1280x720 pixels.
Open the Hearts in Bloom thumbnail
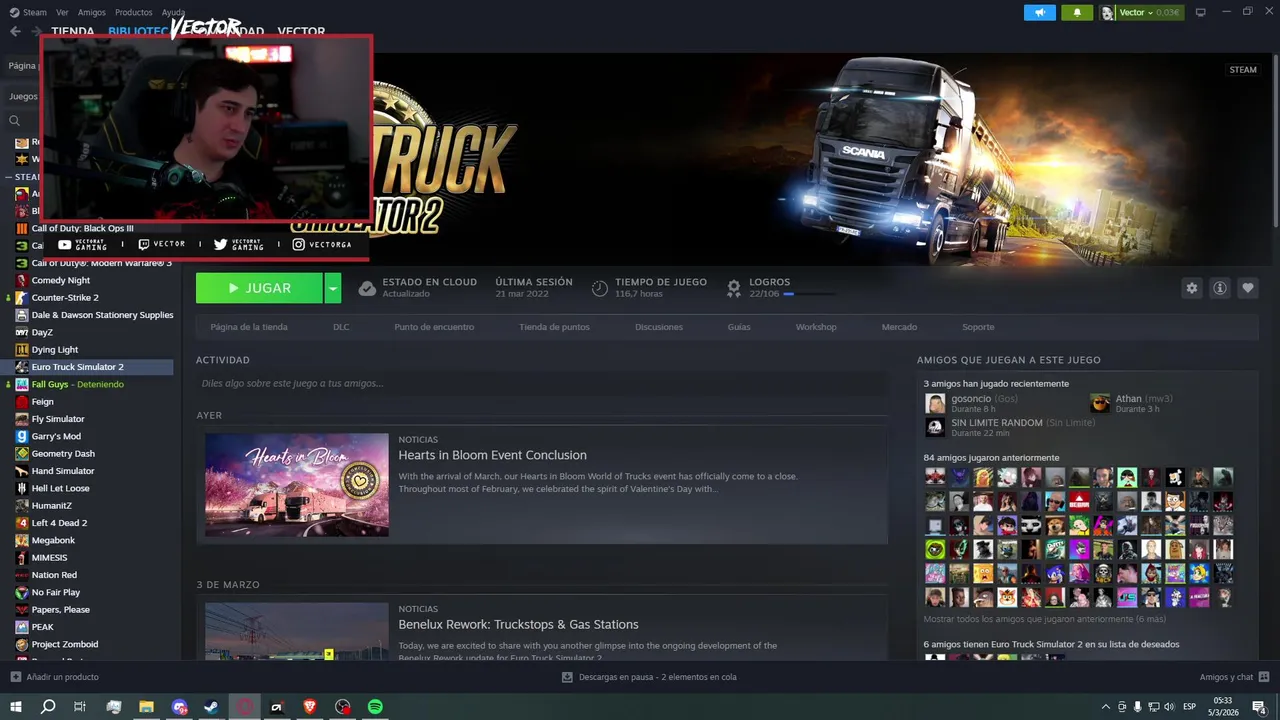(297, 485)
